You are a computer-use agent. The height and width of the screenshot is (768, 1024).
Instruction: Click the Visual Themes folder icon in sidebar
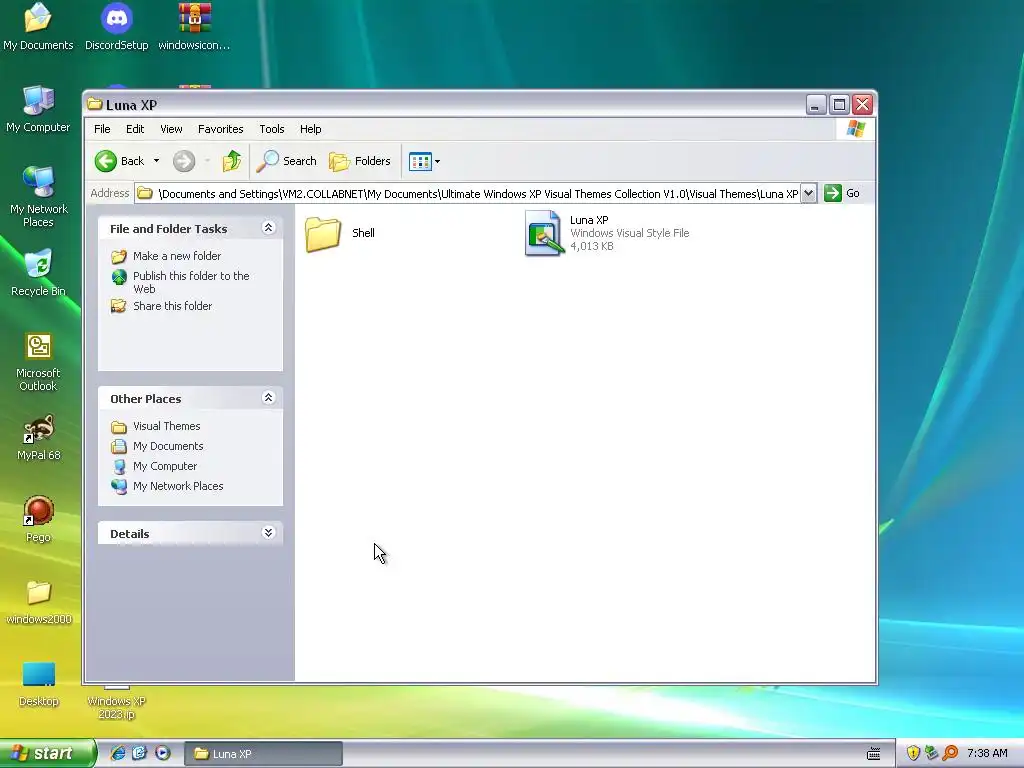[119, 426]
